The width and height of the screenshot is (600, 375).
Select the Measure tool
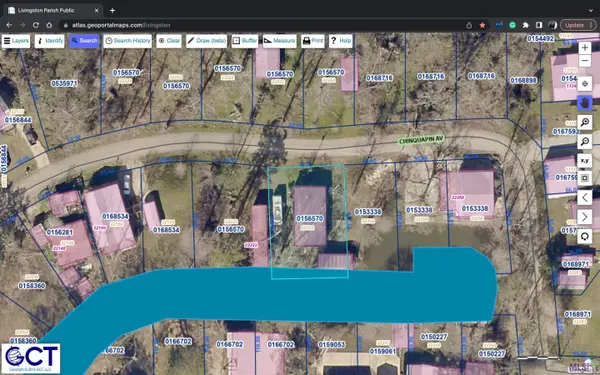tap(280, 41)
